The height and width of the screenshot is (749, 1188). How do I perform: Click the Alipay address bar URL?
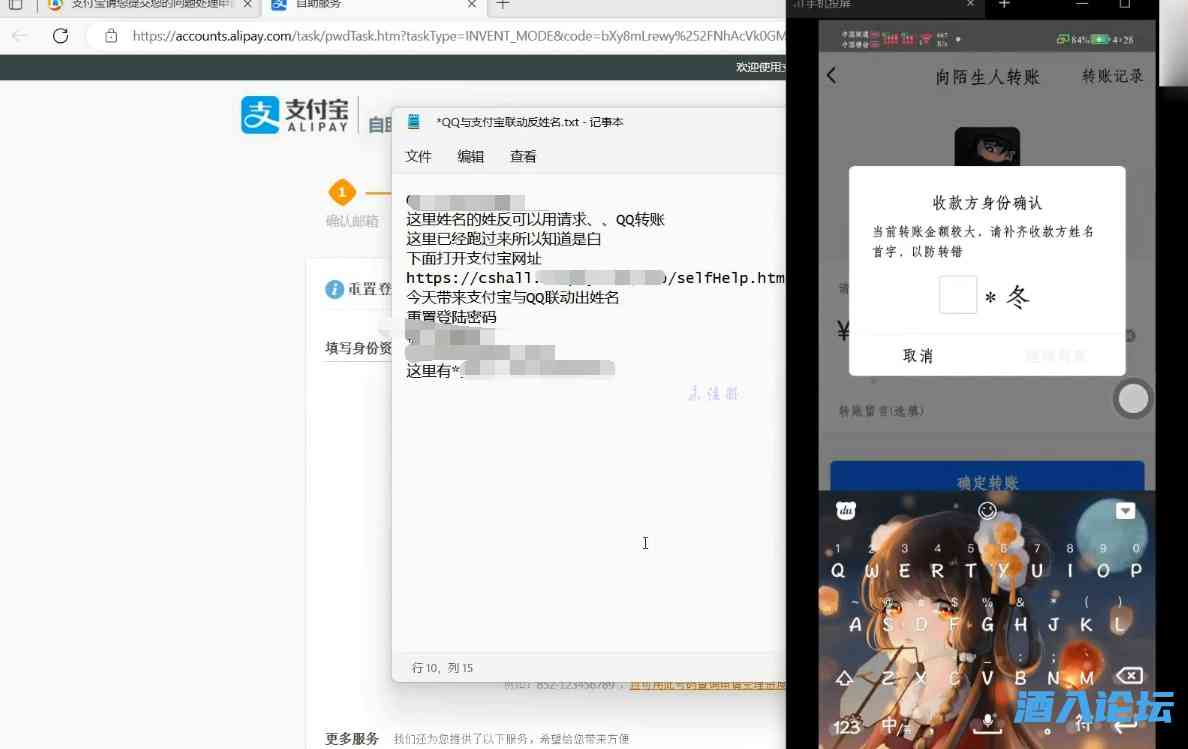tap(458, 36)
